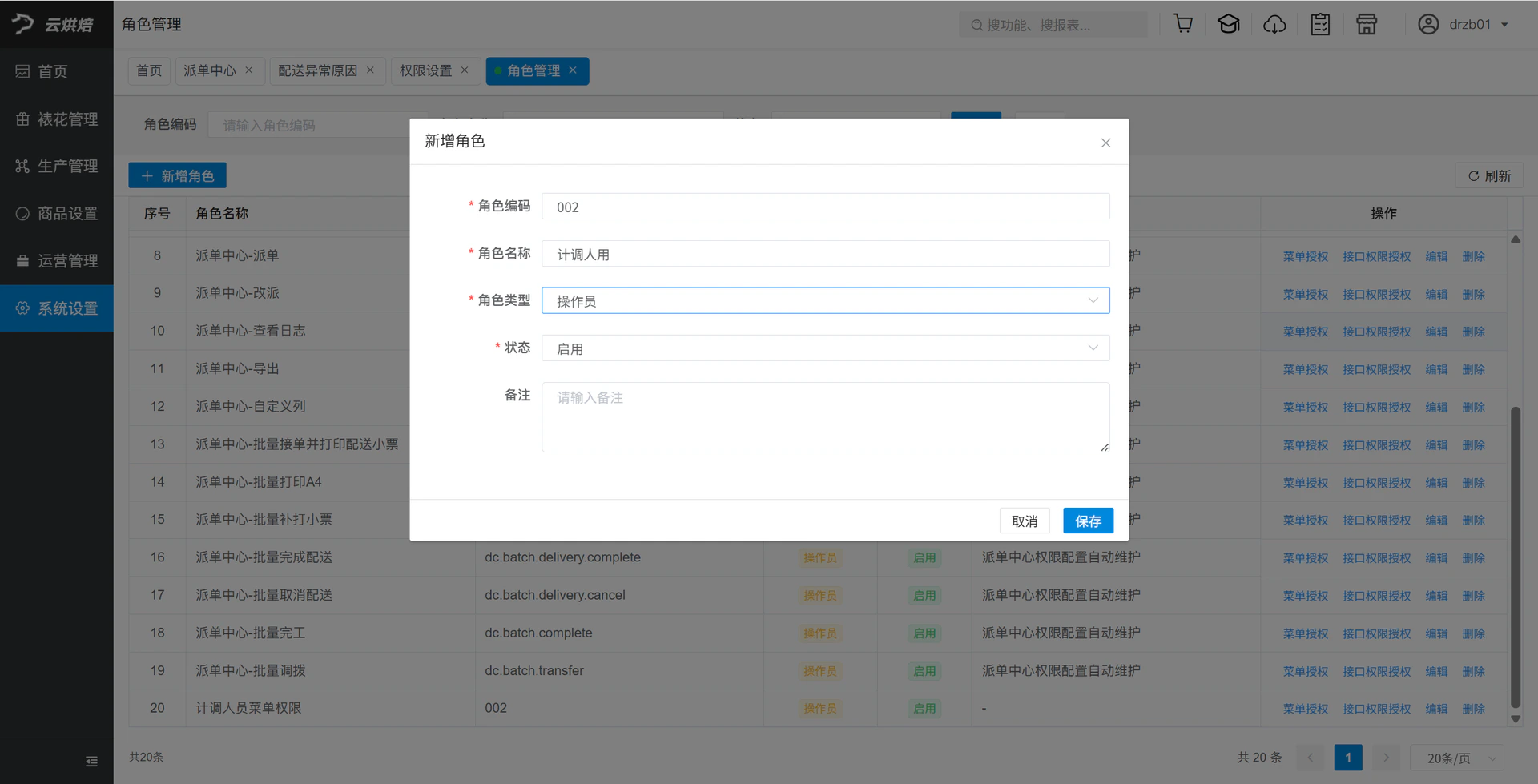Save the new role with 保存

tap(1088, 521)
